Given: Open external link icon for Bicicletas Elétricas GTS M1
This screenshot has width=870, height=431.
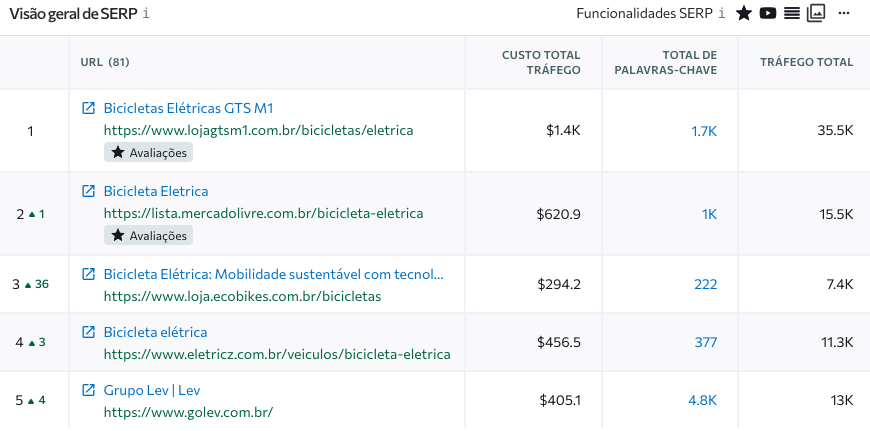Looking at the screenshot, I should [x=88, y=108].
